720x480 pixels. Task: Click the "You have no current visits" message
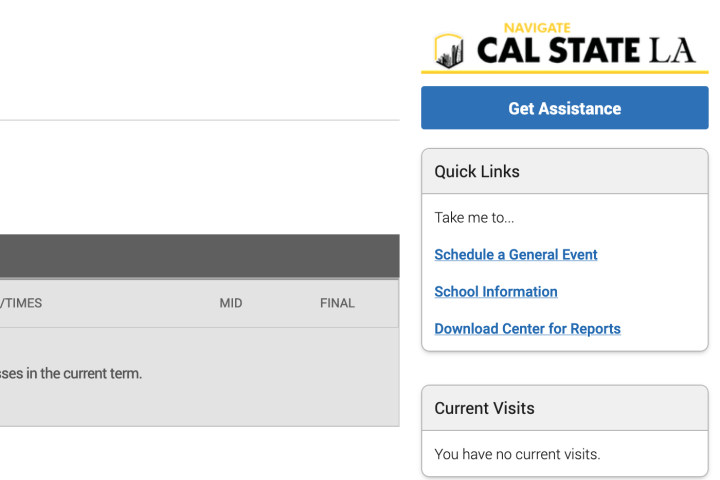[517, 455]
